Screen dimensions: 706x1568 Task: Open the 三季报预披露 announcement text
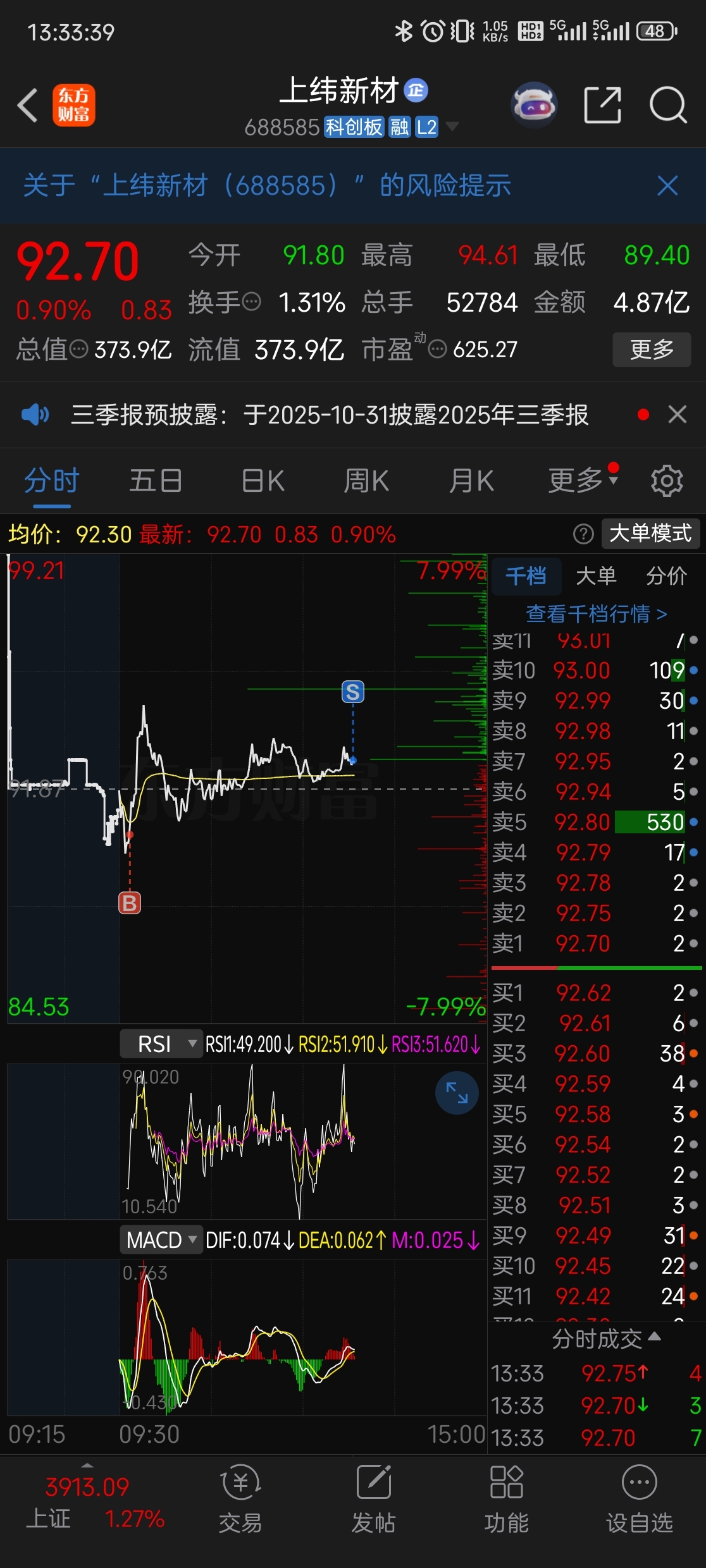click(x=330, y=415)
